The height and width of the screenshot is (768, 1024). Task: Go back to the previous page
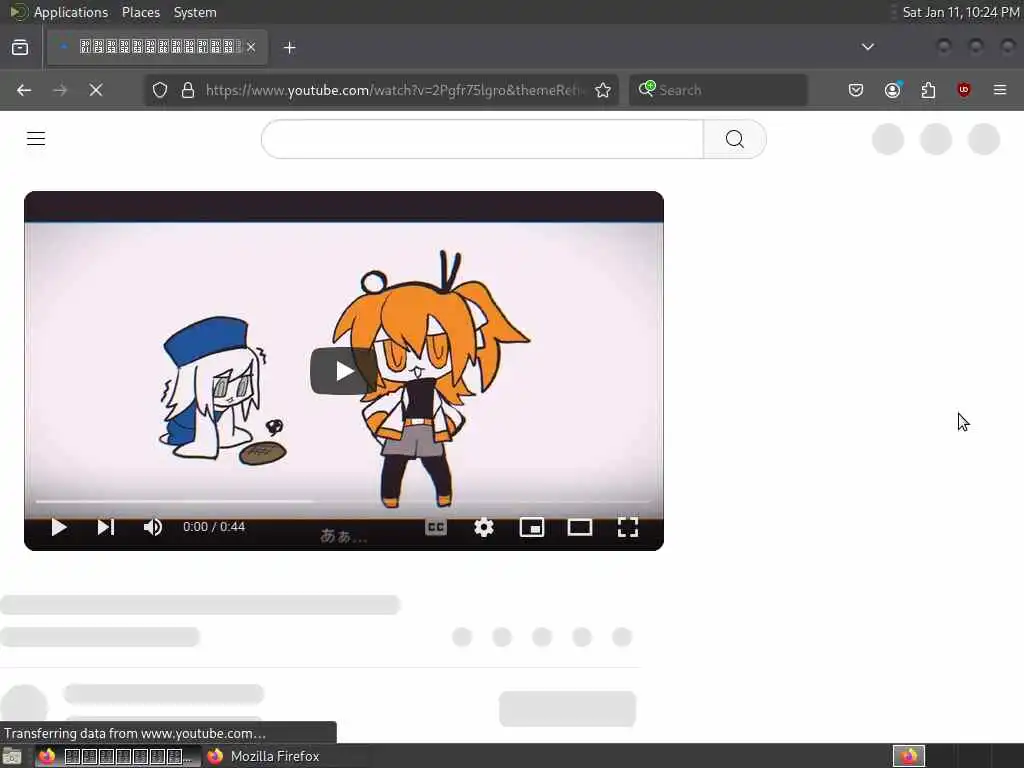click(x=24, y=90)
